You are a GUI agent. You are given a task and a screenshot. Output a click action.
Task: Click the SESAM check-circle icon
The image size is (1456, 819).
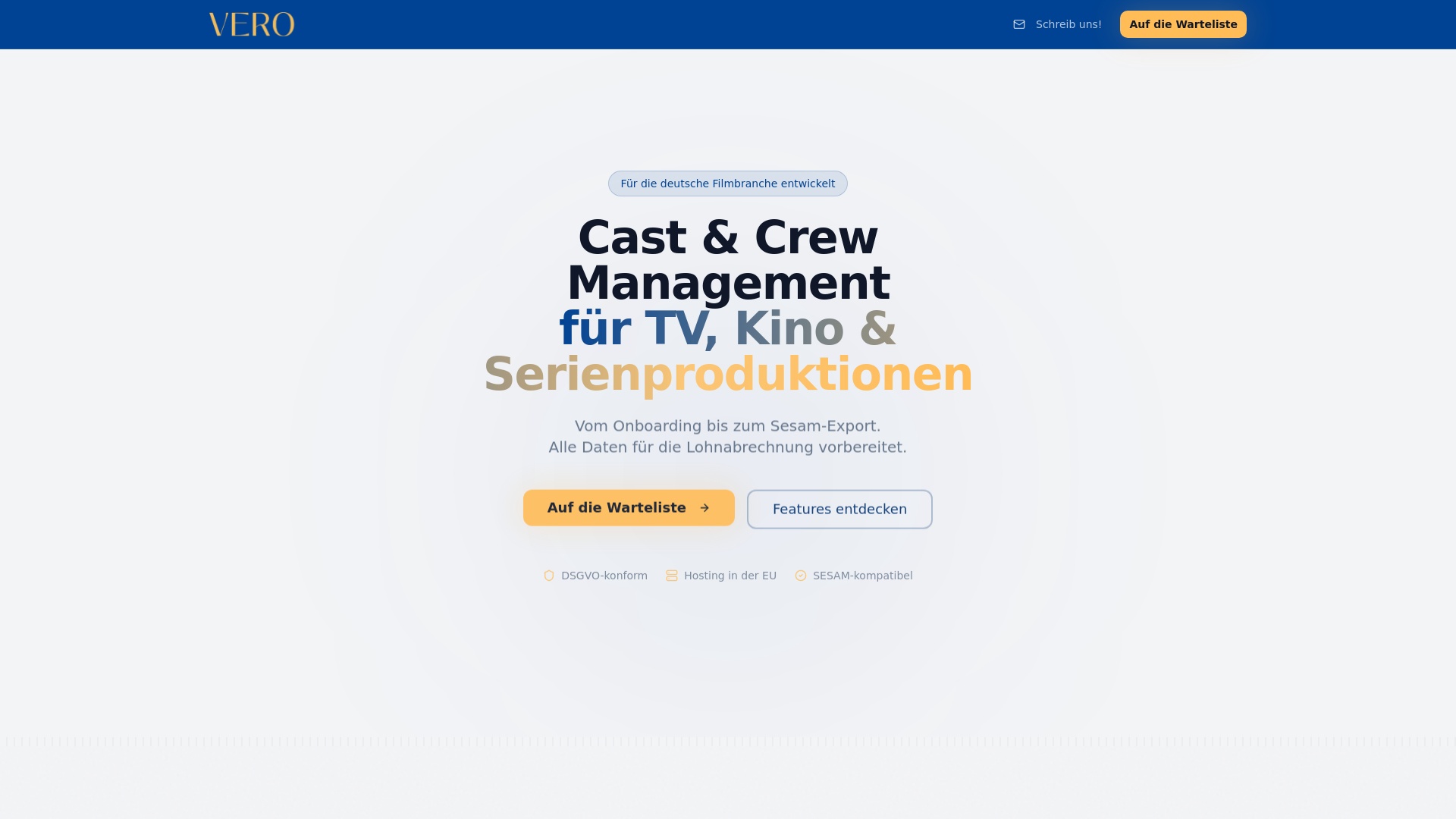[x=801, y=576]
